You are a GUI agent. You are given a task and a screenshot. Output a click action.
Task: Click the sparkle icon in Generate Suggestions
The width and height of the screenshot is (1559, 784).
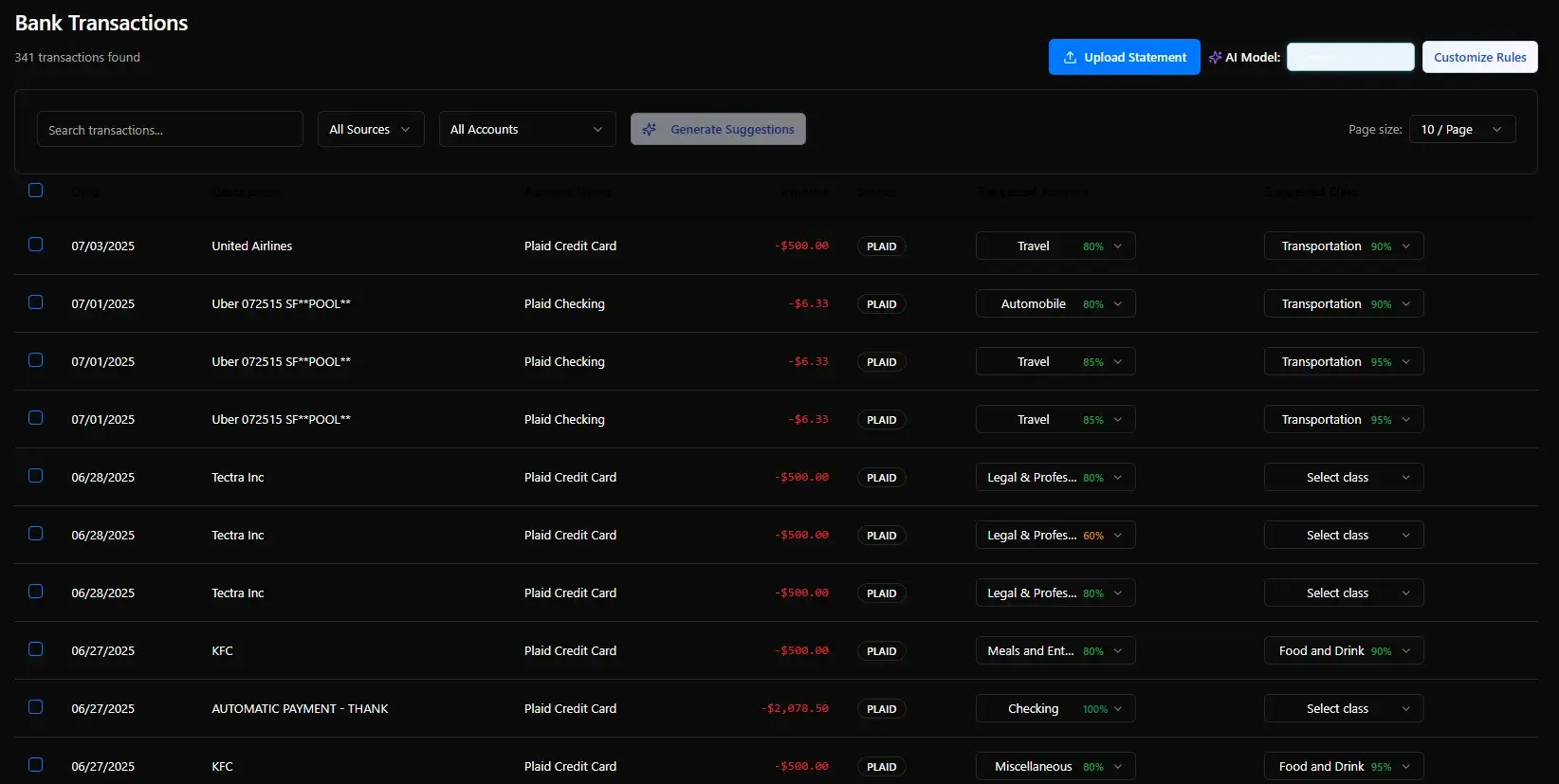pos(650,129)
